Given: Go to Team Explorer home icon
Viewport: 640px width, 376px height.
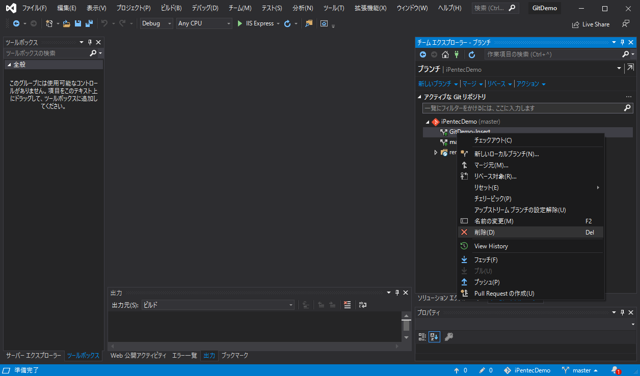Looking at the screenshot, I should [445, 54].
